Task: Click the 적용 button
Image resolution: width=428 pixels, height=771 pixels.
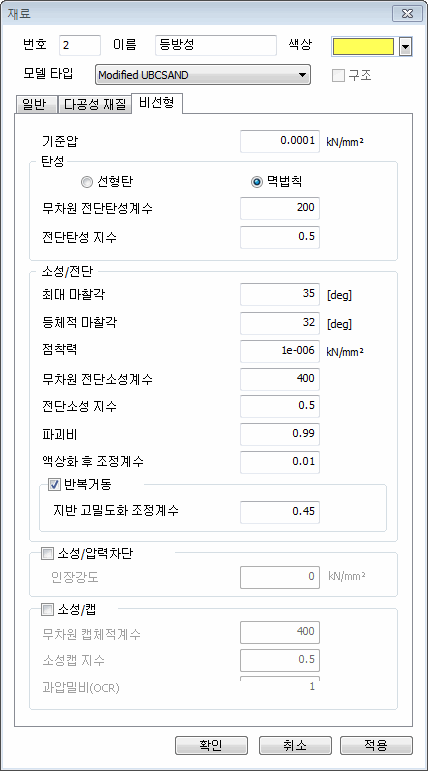Action: (x=376, y=745)
